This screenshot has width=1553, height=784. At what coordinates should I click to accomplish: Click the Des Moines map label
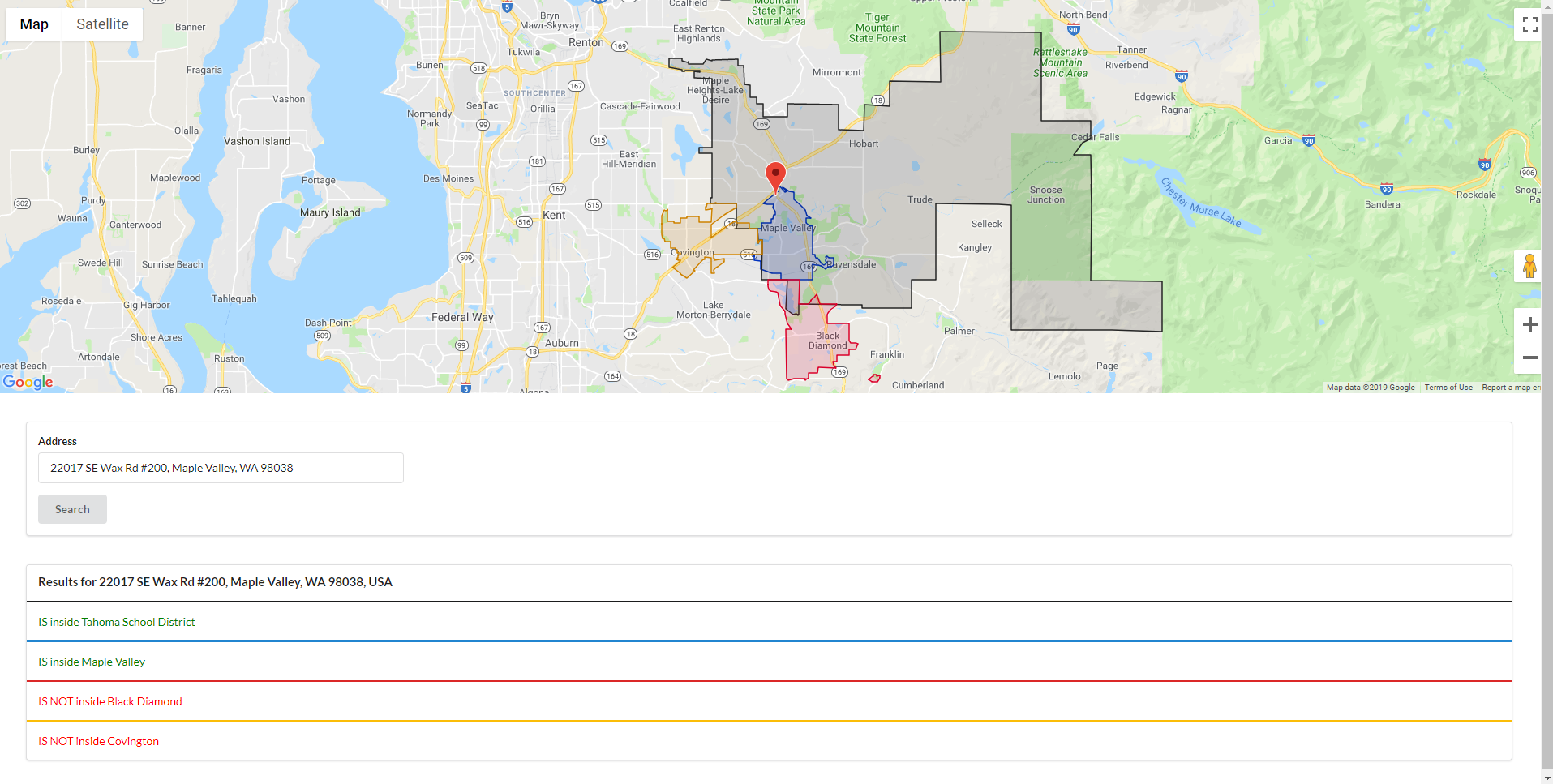pyautogui.click(x=448, y=178)
